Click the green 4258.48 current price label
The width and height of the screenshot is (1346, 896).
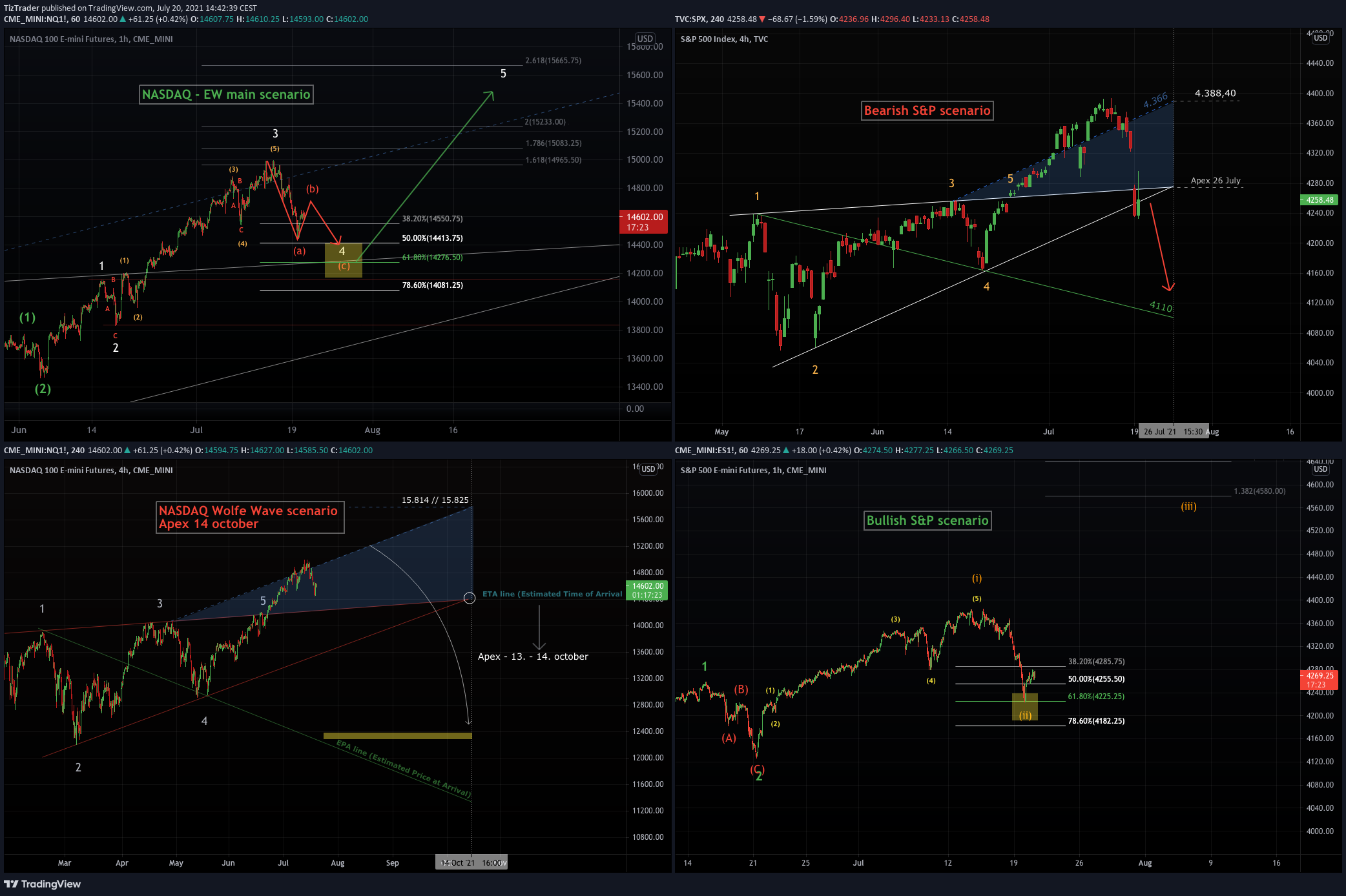[1318, 200]
